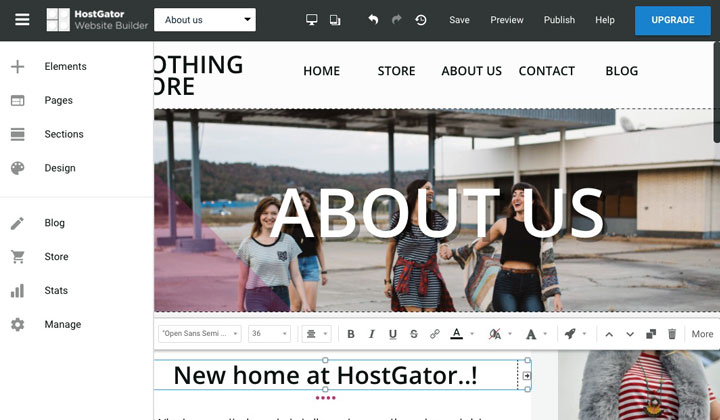Open the Store entry in the sidebar
The height and width of the screenshot is (420, 720).
[56, 257]
